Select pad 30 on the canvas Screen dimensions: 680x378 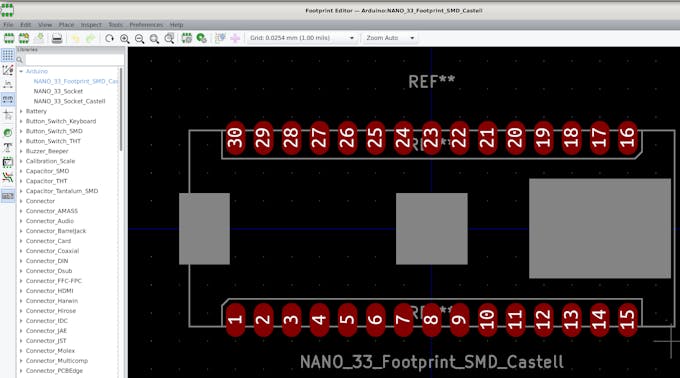click(x=235, y=138)
